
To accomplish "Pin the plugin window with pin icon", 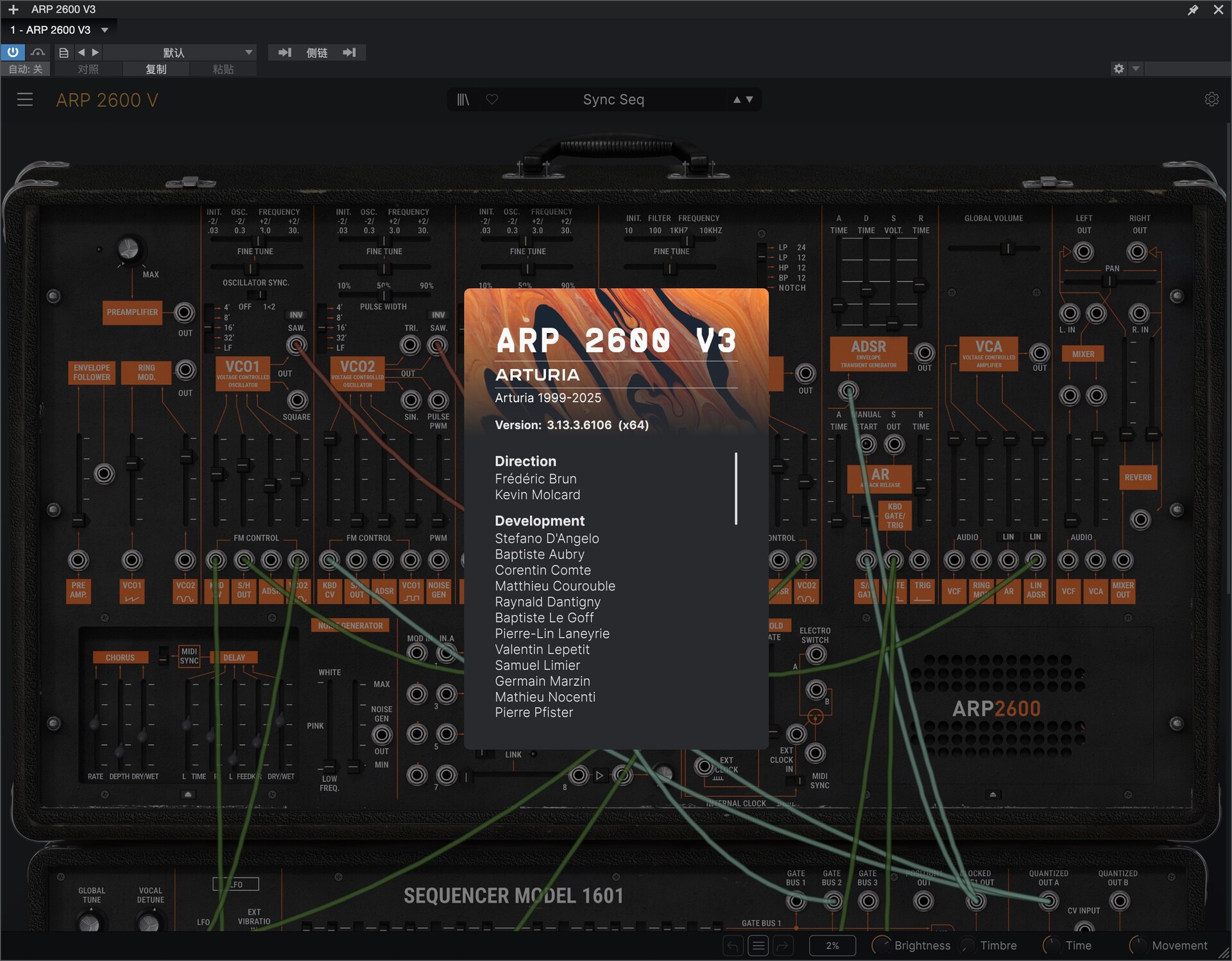I will tap(1192, 10).
